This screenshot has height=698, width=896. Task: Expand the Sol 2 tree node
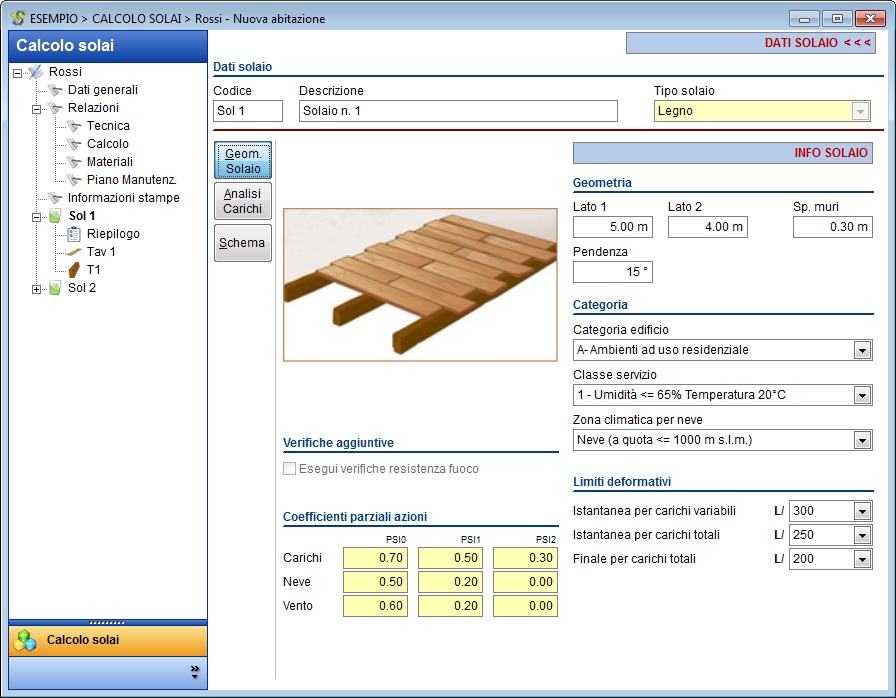pyautogui.click(x=37, y=289)
